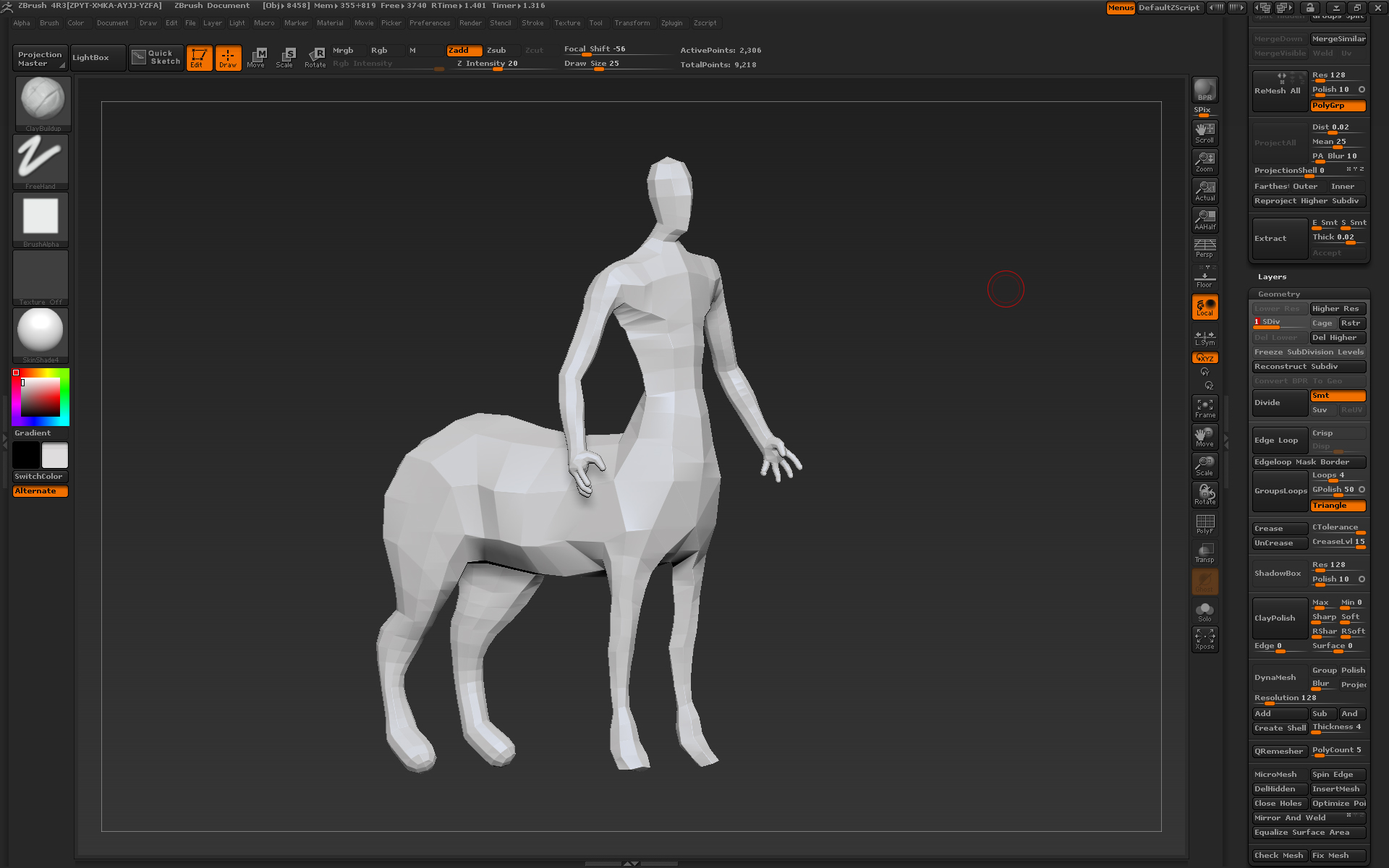Expand the Layers section
Screen dimensions: 1389x868
[1272, 277]
